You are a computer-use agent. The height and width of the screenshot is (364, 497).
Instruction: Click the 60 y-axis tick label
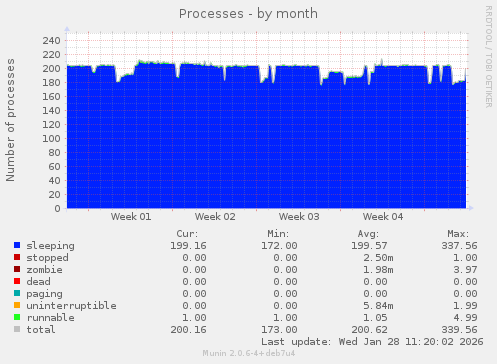click(x=54, y=167)
